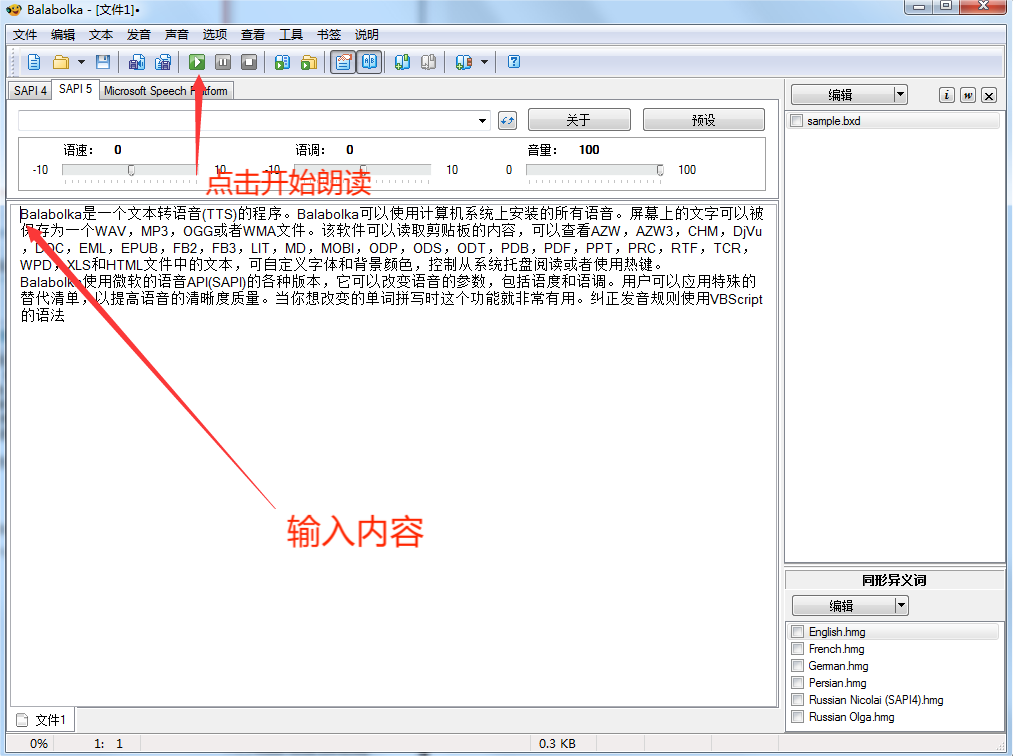Check the English.hmg homograph file

coord(797,632)
